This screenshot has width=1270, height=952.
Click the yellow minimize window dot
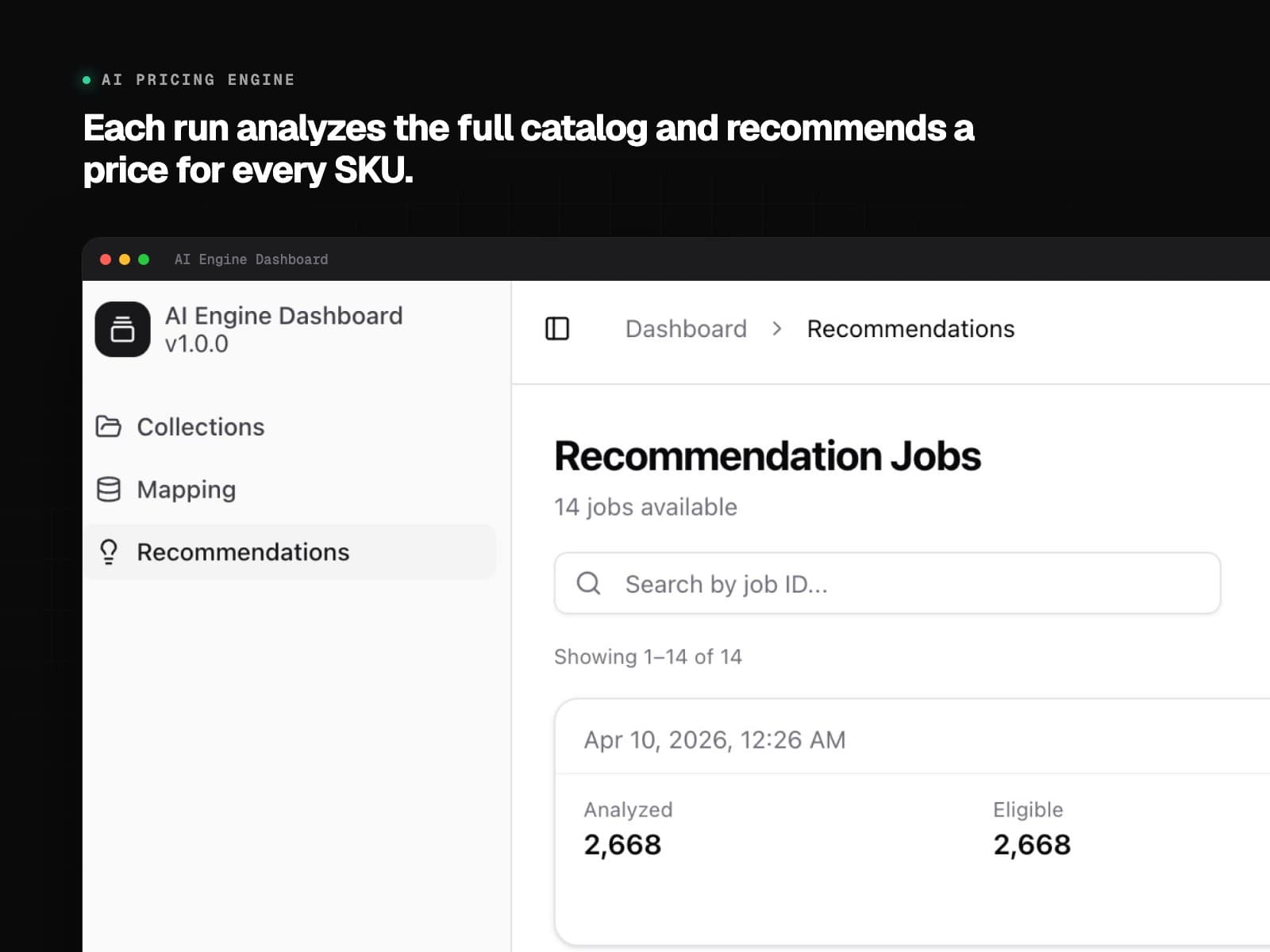click(x=125, y=259)
